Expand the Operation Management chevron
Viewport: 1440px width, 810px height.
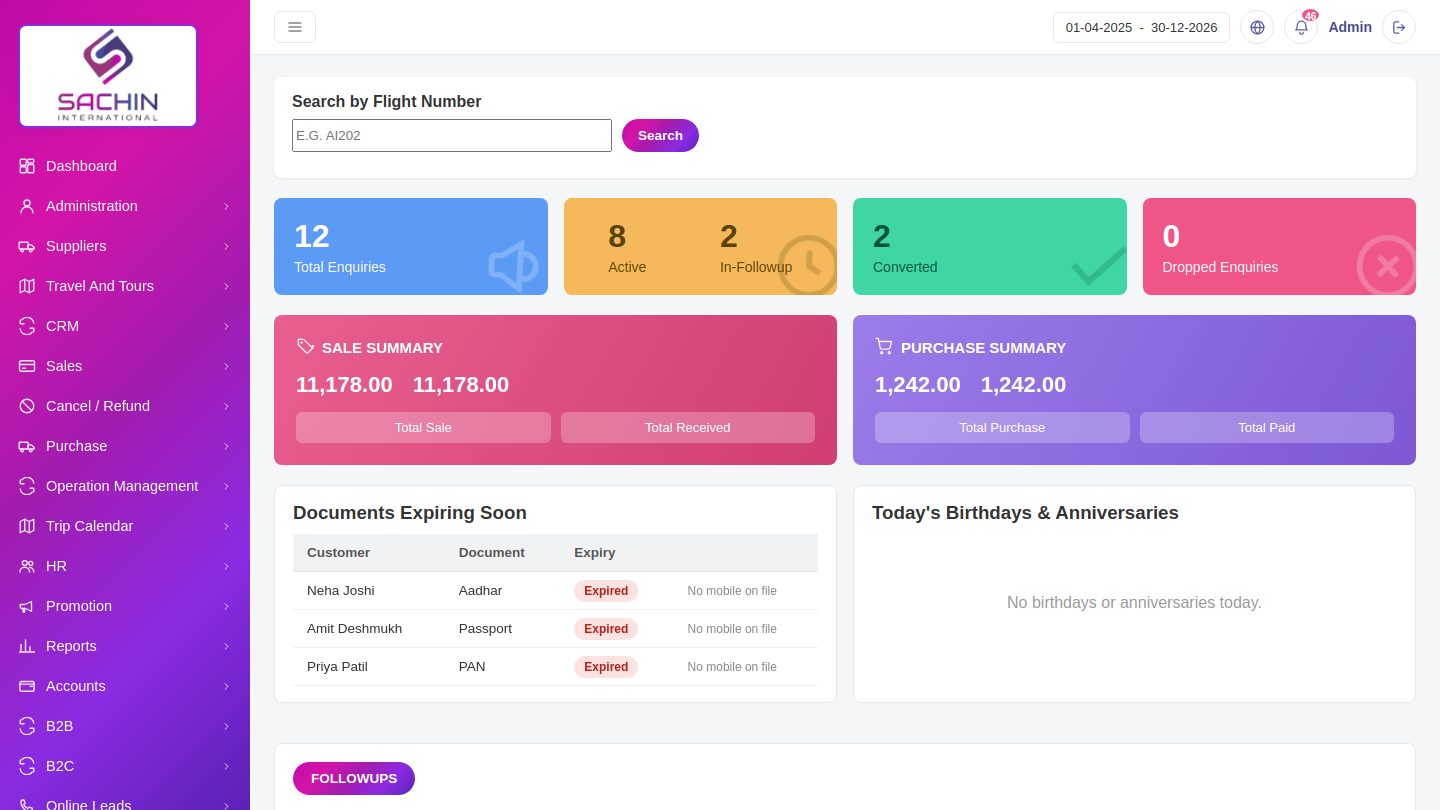point(226,486)
